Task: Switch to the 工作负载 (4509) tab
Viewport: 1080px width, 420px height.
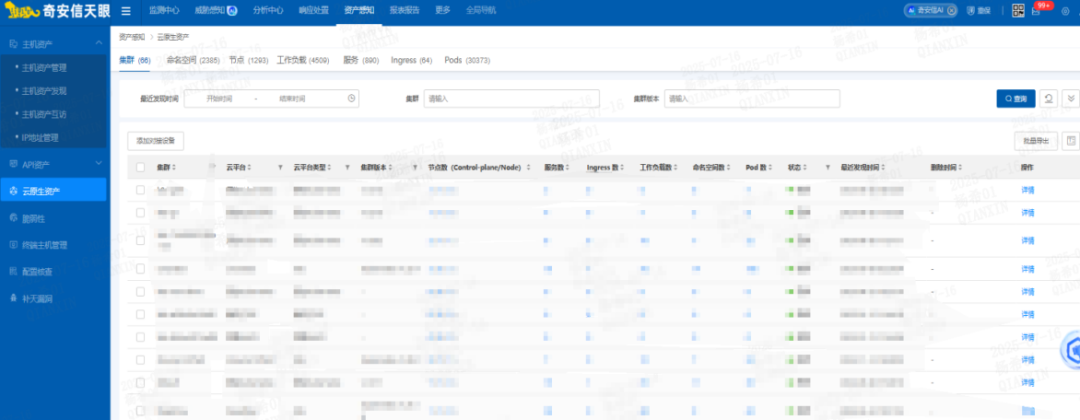Action: tap(303, 61)
